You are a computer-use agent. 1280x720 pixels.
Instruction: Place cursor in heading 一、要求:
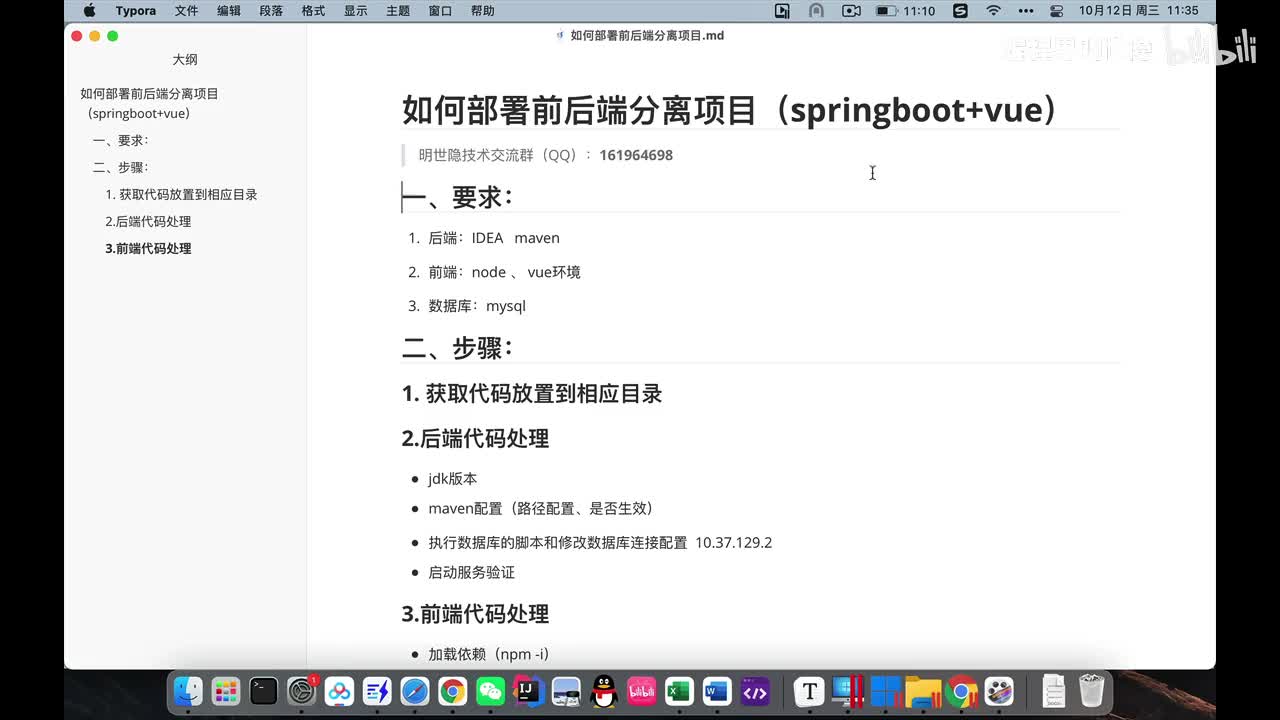coord(458,198)
